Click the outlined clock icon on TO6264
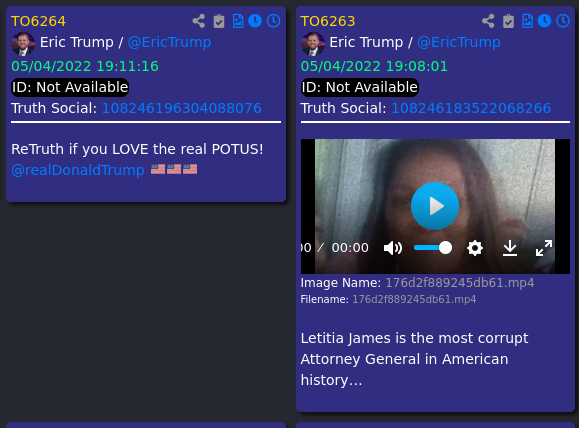 coord(274,21)
